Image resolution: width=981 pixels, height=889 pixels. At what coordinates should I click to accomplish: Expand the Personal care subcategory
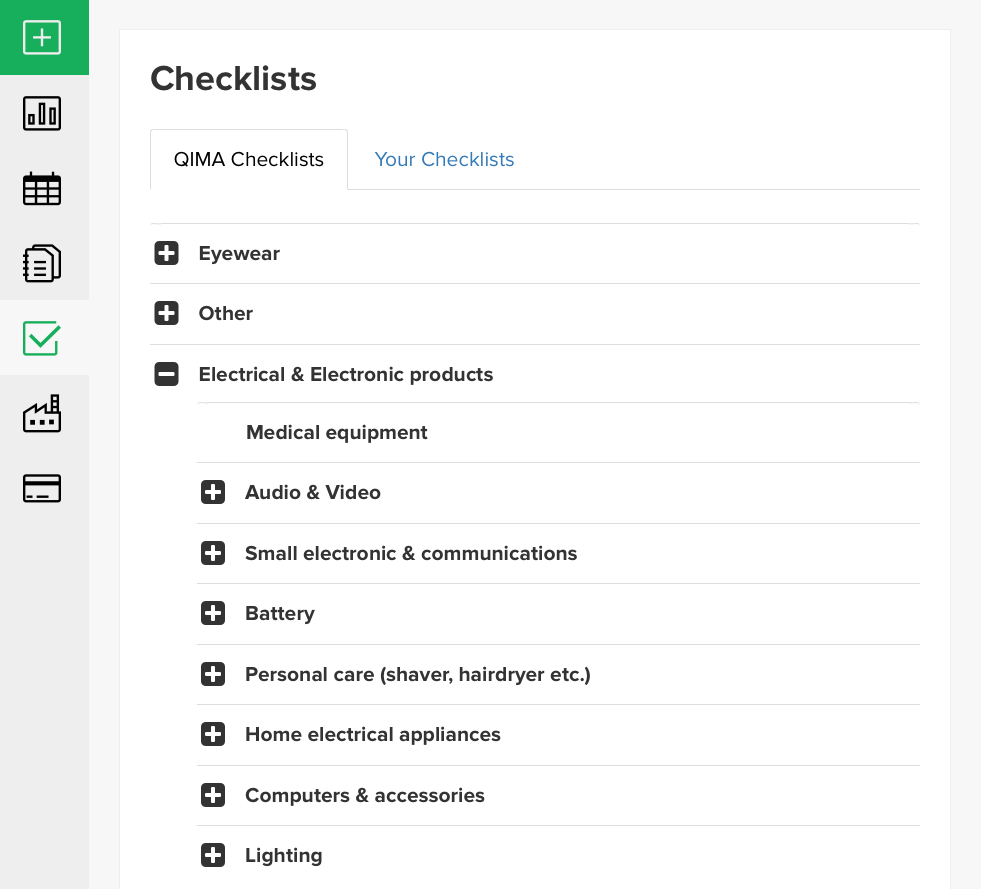point(213,674)
